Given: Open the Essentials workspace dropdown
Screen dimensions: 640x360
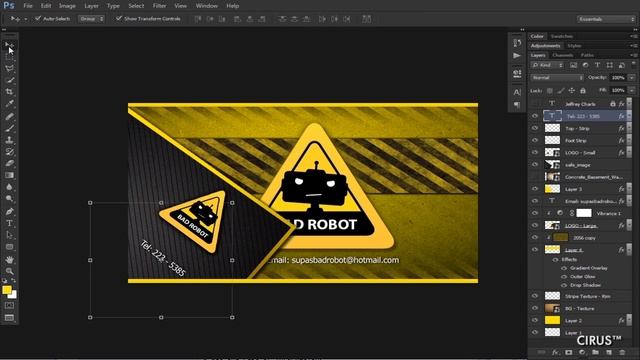Looking at the screenshot, I should coord(606,19).
